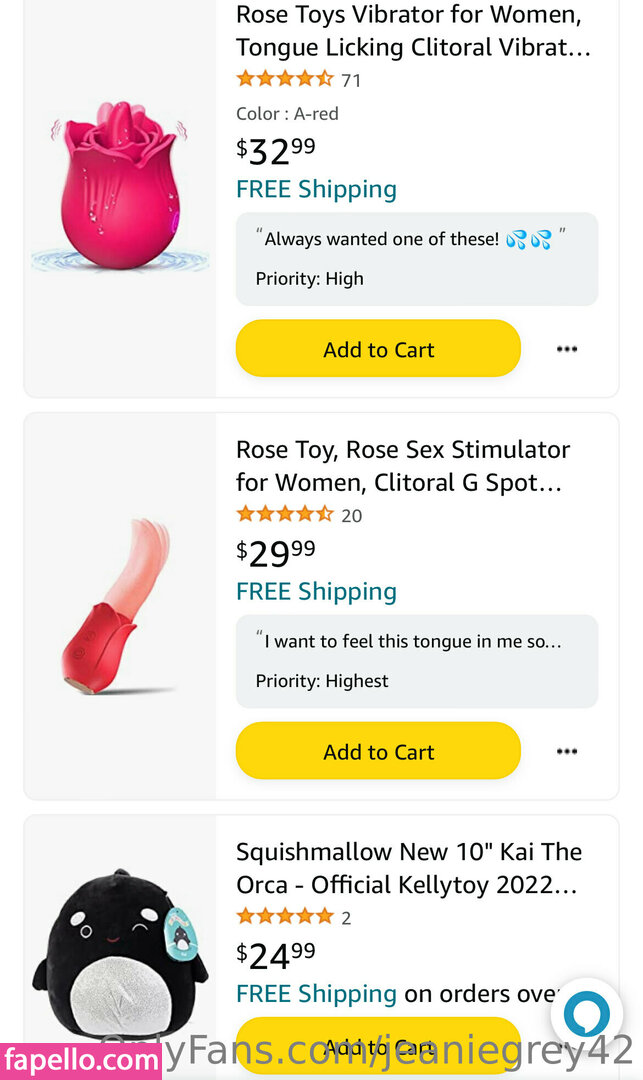Open three-dot menu for the $29.99 item
This screenshot has height=1080, width=643.
click(x=567, y=751)
